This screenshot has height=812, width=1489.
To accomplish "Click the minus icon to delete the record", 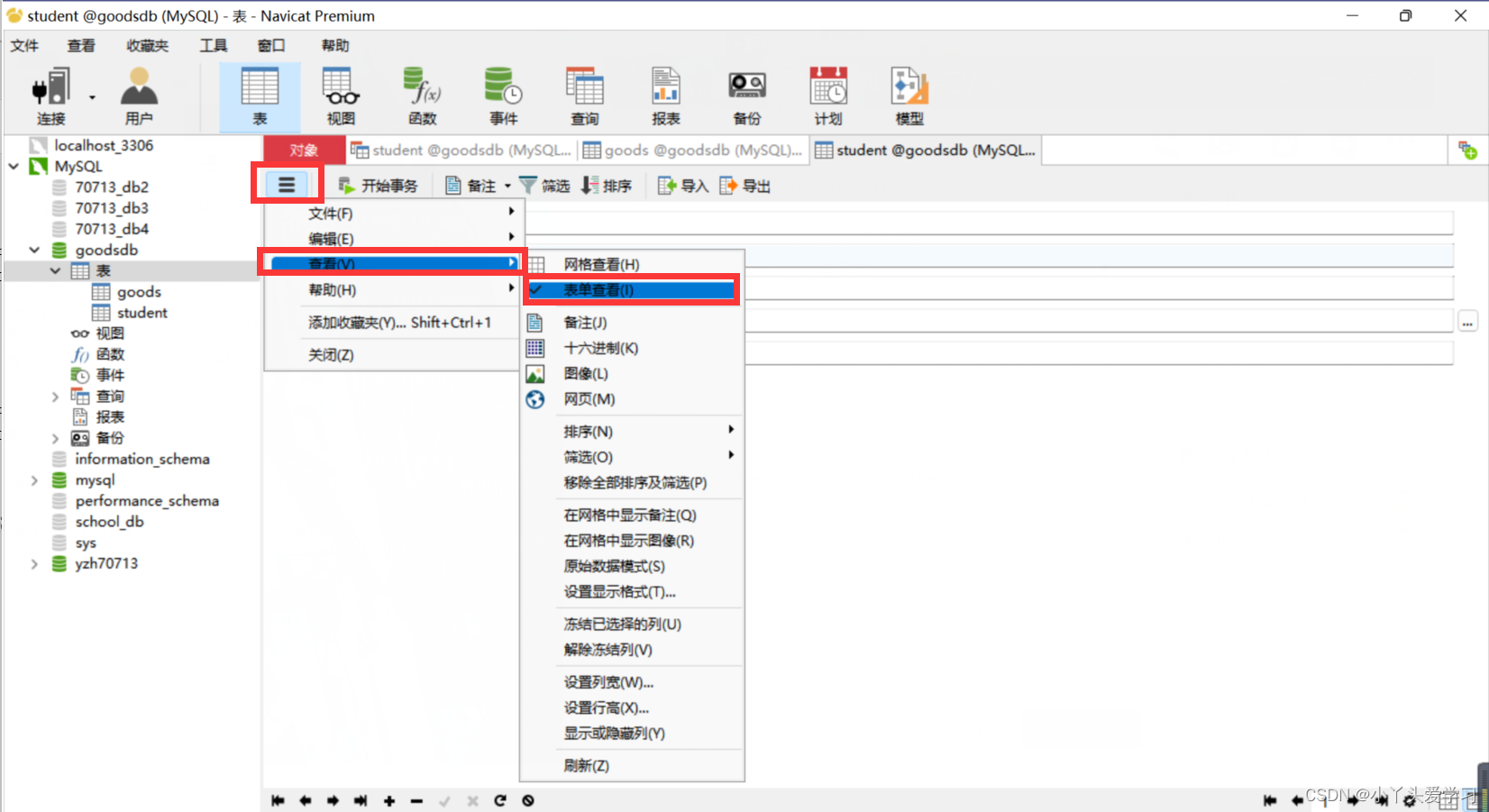I will 416,800.
